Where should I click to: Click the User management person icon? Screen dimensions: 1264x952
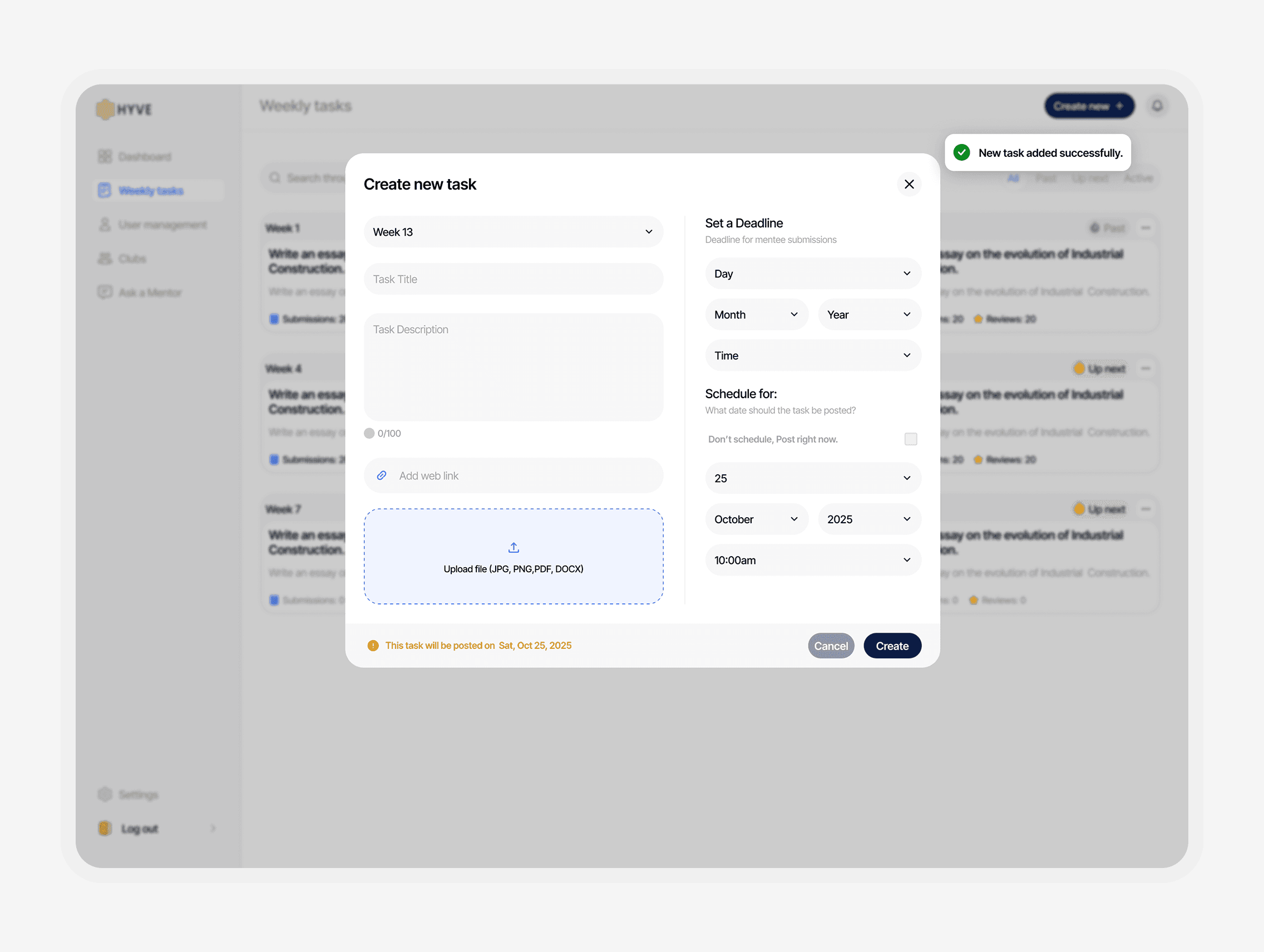point(105,225)
